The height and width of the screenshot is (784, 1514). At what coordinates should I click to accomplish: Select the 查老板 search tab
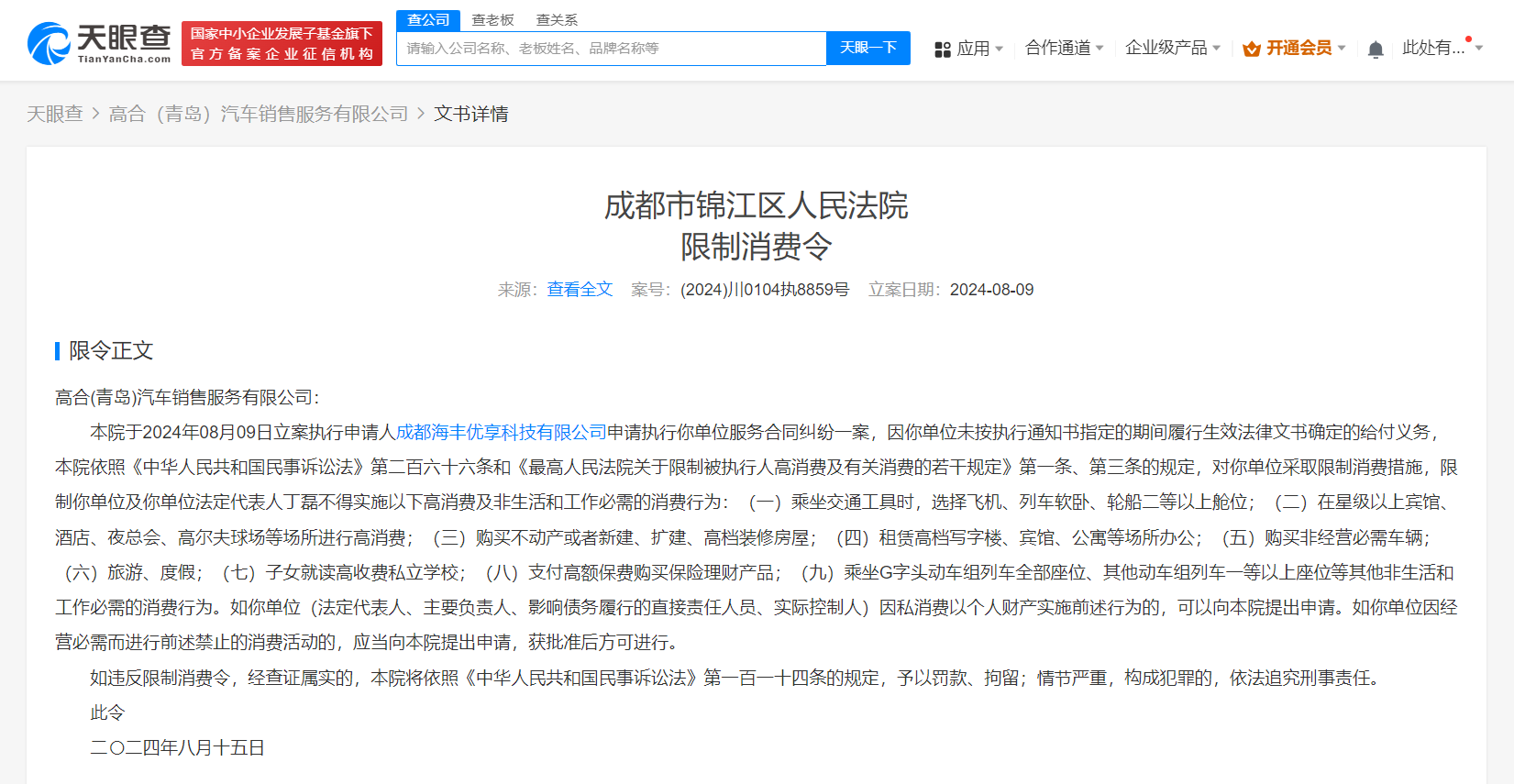pyautogui.click(x=492, y=20)
